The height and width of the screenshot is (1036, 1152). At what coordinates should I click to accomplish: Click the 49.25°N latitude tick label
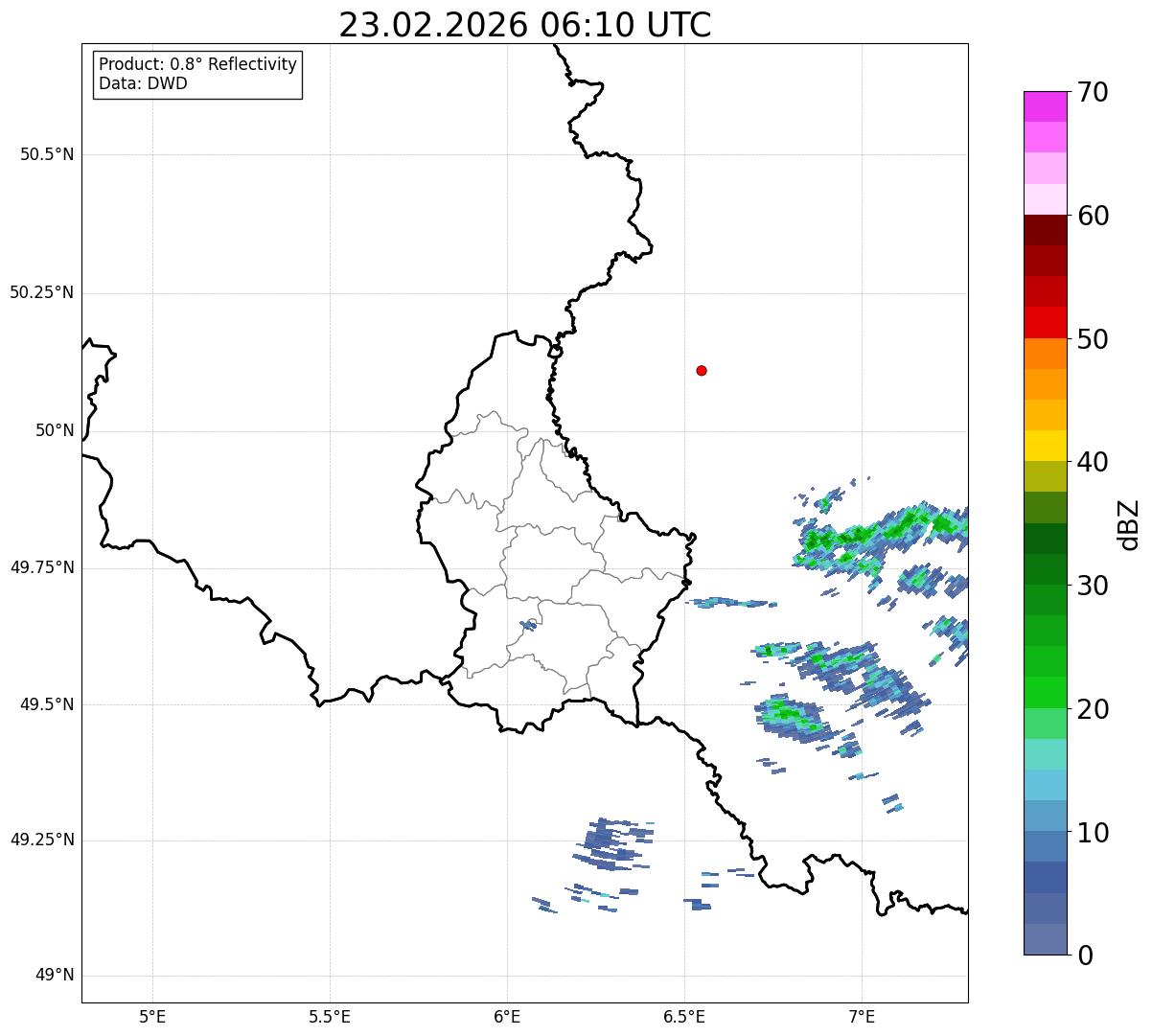click(42, 840)
